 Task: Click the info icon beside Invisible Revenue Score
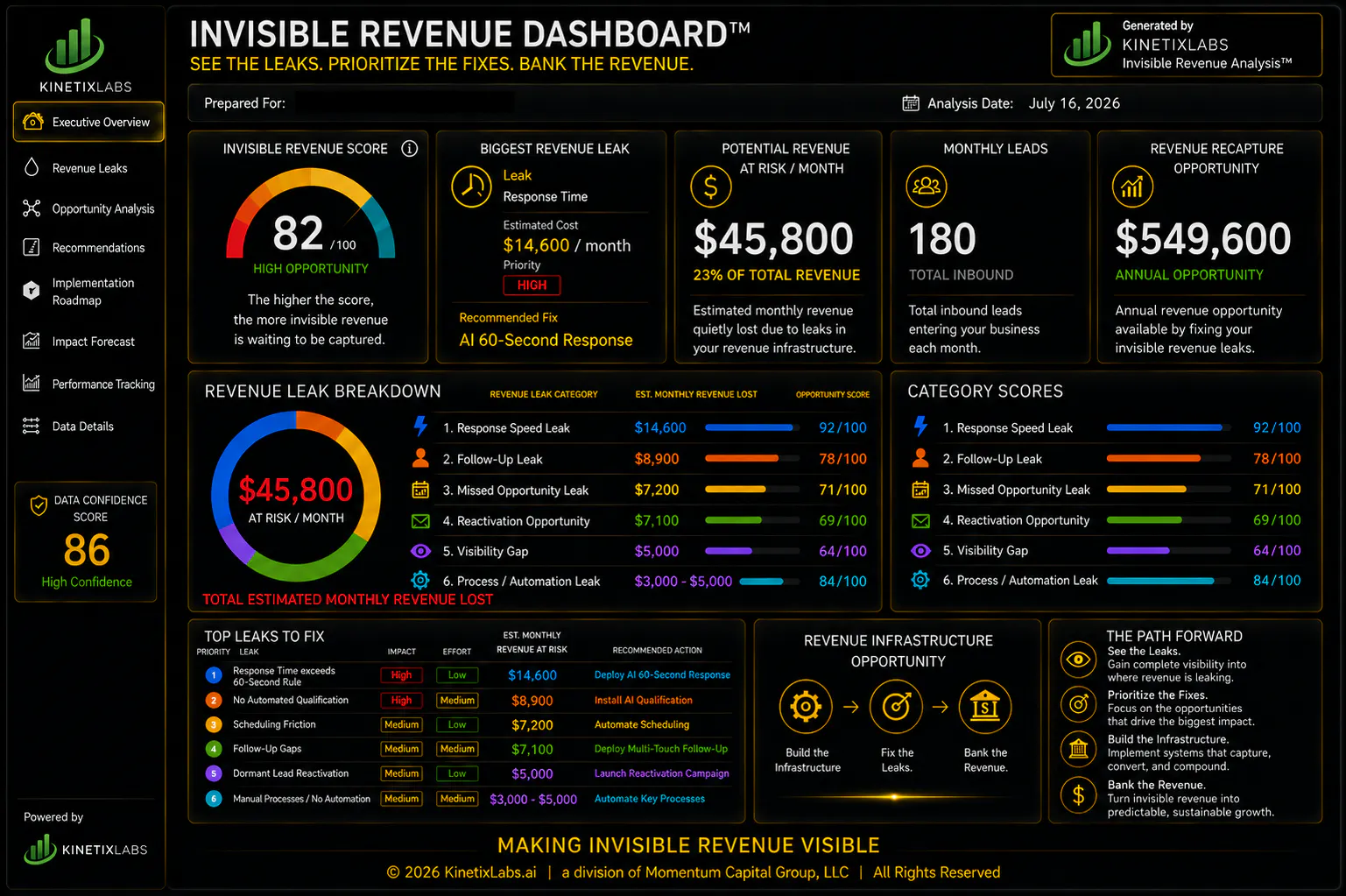[409, 149]
